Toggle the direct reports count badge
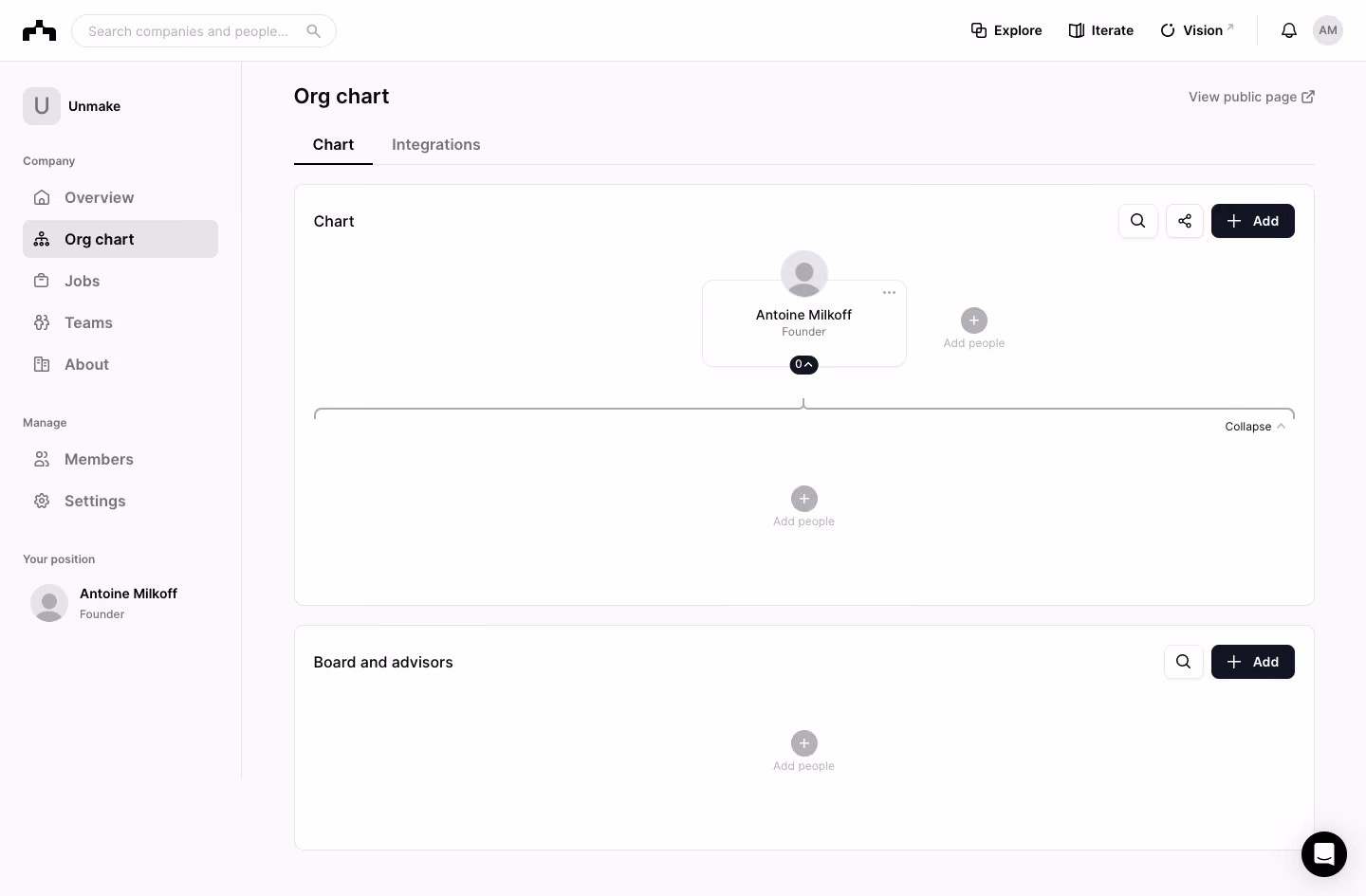This screenshot has height=896, width=1366. (804, 365)
